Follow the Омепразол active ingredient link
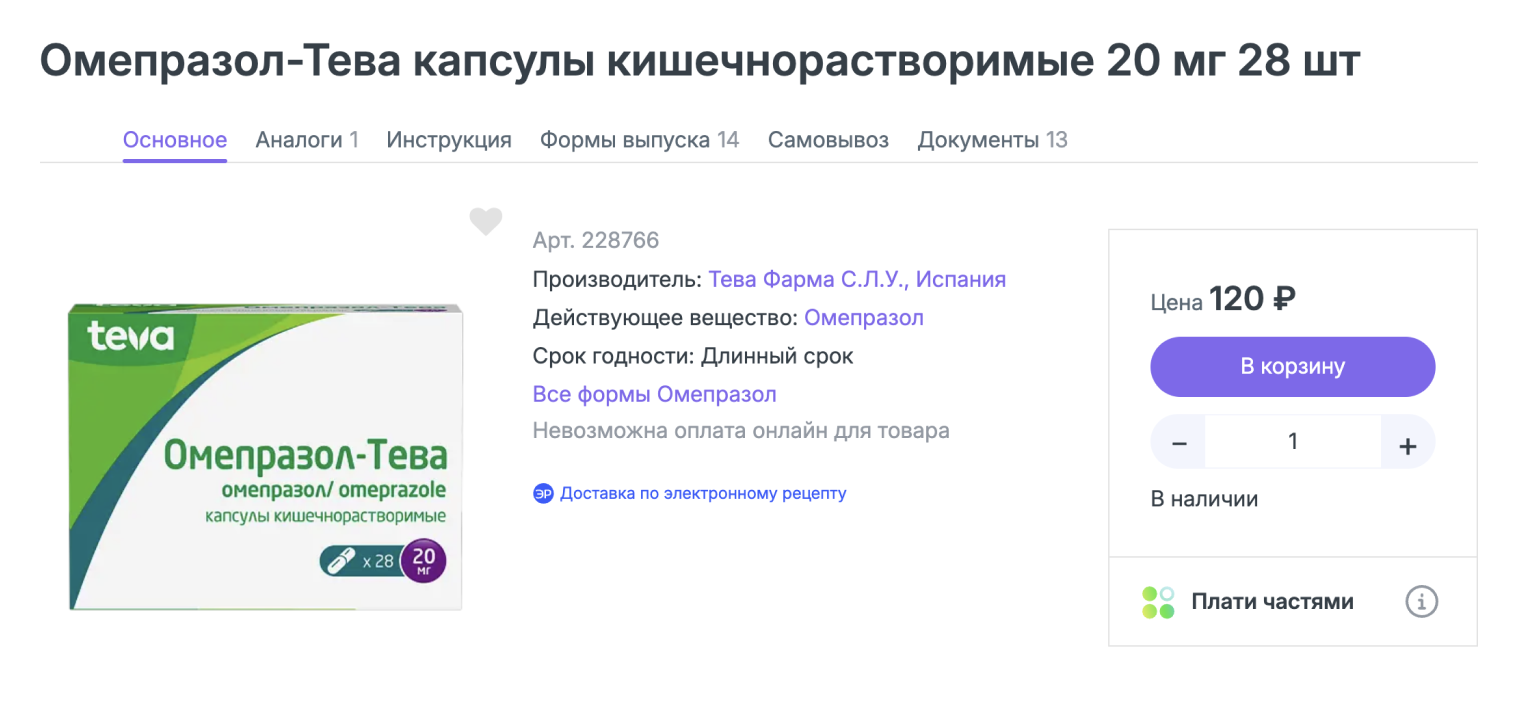 point(863,317)
